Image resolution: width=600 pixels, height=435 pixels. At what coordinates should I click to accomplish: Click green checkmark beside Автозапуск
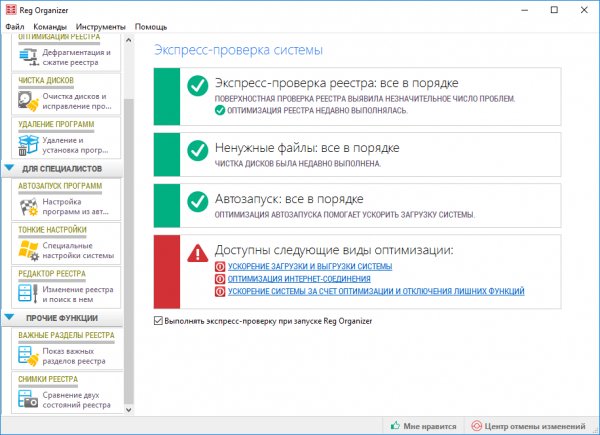[198, 202]
